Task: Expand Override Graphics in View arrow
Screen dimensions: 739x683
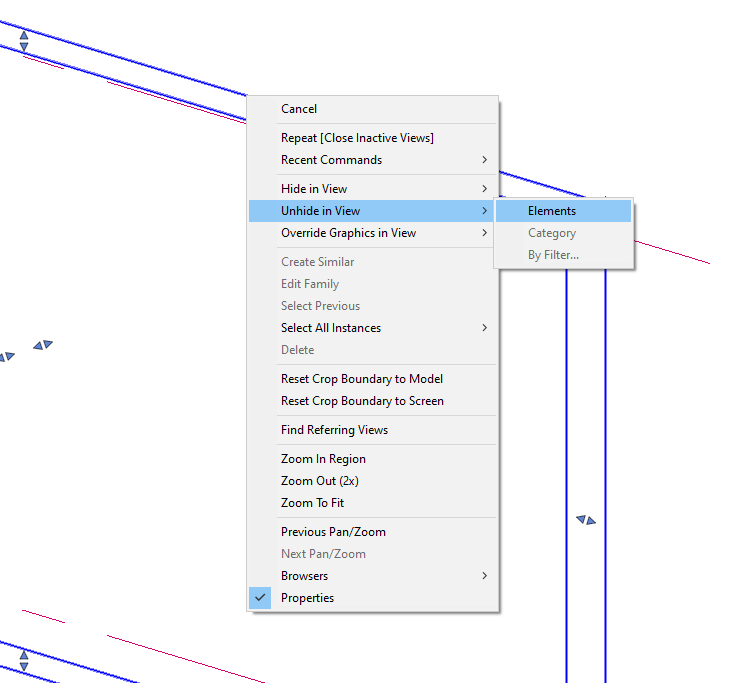Action: coord(484,233)
